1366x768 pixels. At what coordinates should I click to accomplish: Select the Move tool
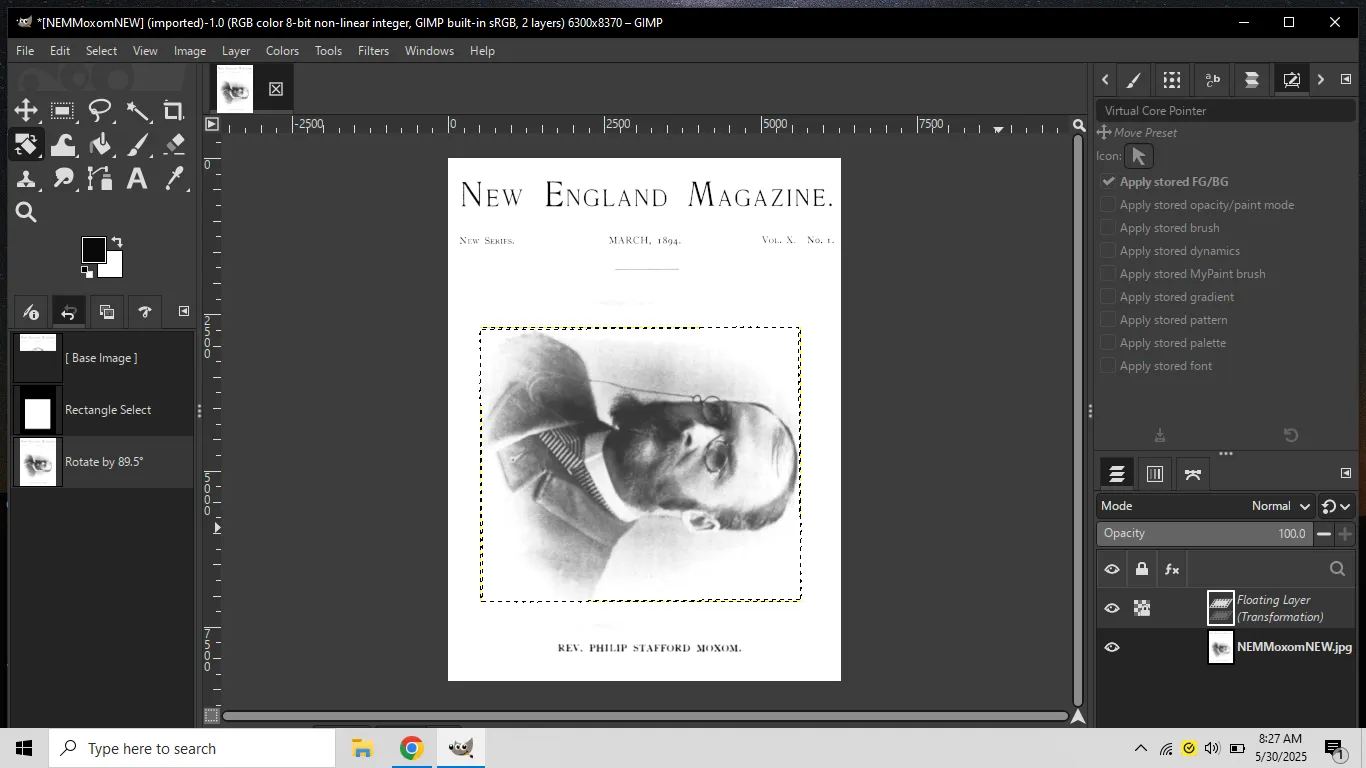pos(26,110)
